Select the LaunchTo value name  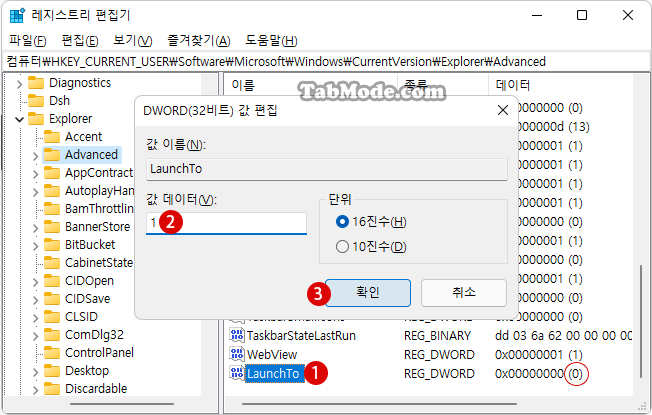click(x=273, y=374)
